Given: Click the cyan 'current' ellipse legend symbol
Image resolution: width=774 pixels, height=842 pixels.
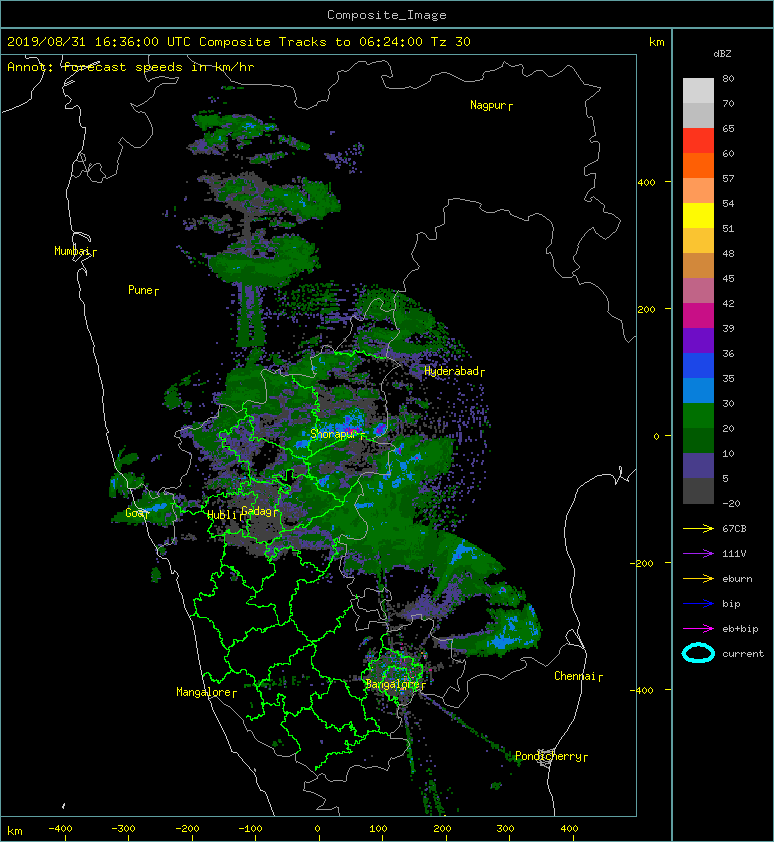Looking at the screenshot, I should coord(698,654).
